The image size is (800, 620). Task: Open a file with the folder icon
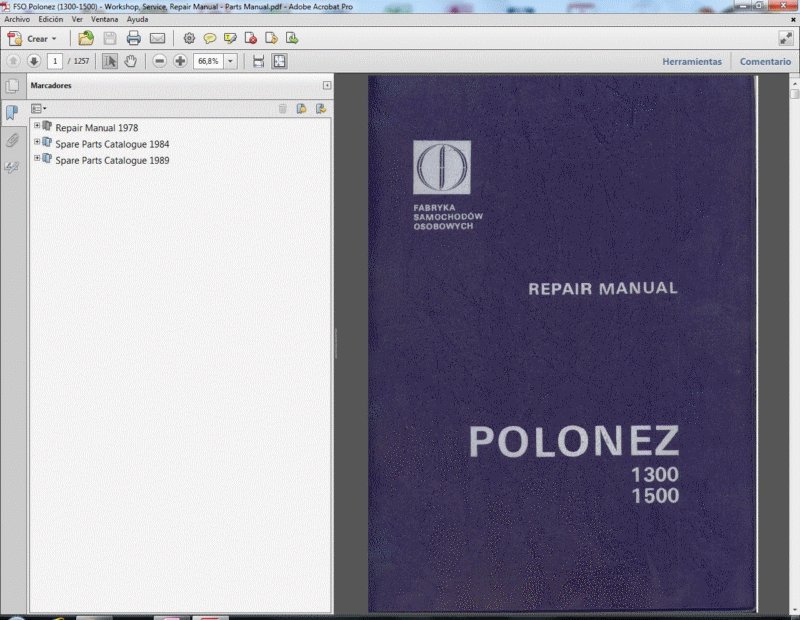pos(86,38)
